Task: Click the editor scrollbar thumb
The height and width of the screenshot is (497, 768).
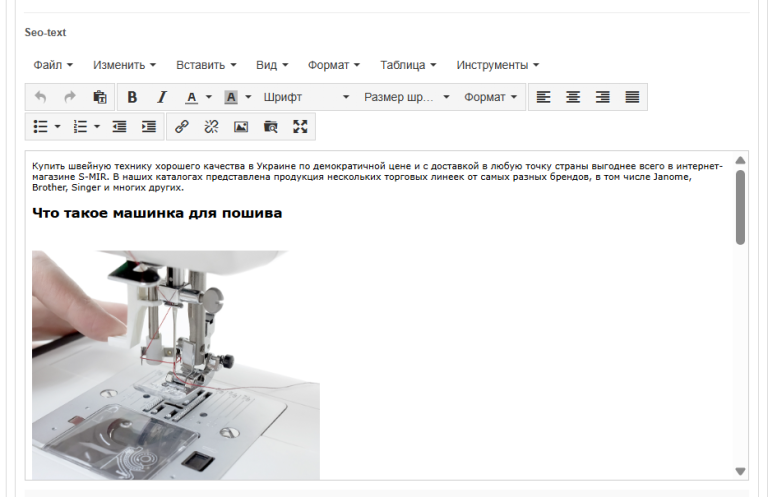Action: pyautogui.click(x=741, y=207)
